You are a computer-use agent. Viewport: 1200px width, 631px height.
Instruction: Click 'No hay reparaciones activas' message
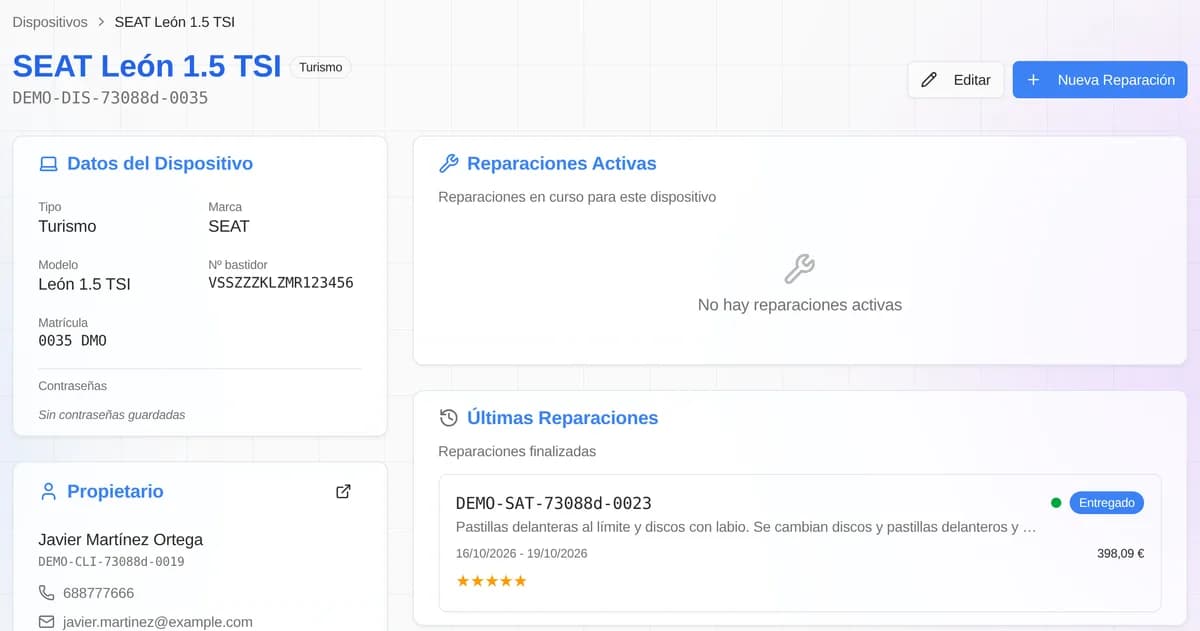(800, 305)
